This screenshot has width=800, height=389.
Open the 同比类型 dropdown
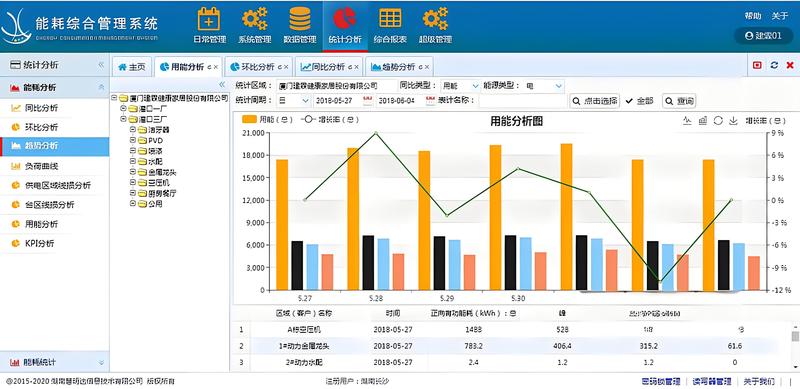[460, 86]
